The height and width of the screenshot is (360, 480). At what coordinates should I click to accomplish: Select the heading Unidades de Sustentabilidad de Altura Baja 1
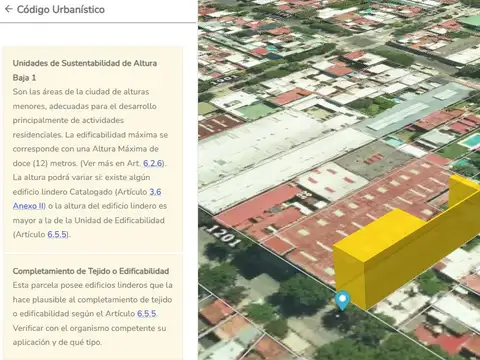pyautogui.click(x=85, y=70)
